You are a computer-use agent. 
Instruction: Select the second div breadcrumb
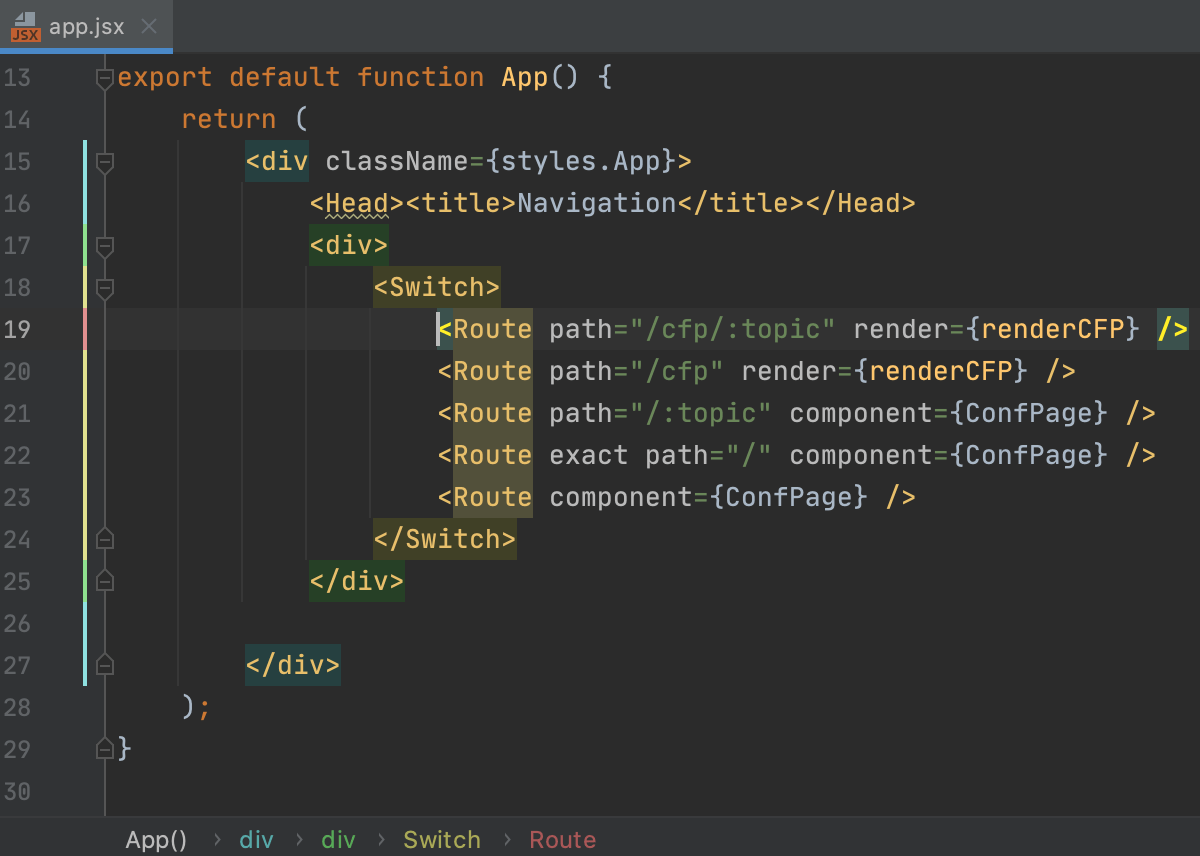338,840
